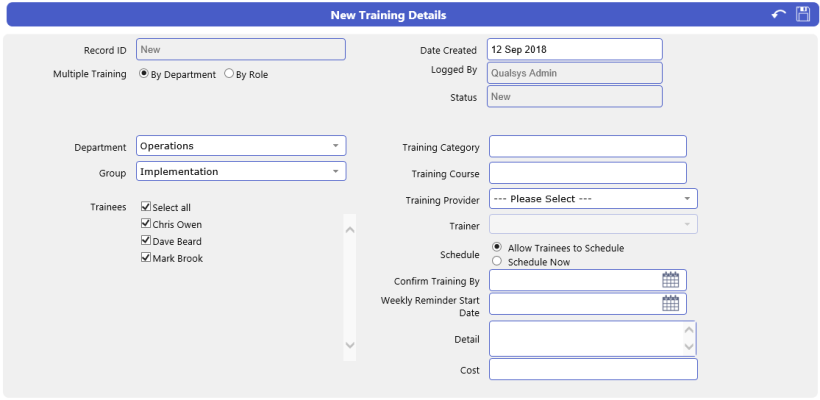Uncheck the Chris Owen trainee
The height and width of the screenshot is (400, 820).
146,224
